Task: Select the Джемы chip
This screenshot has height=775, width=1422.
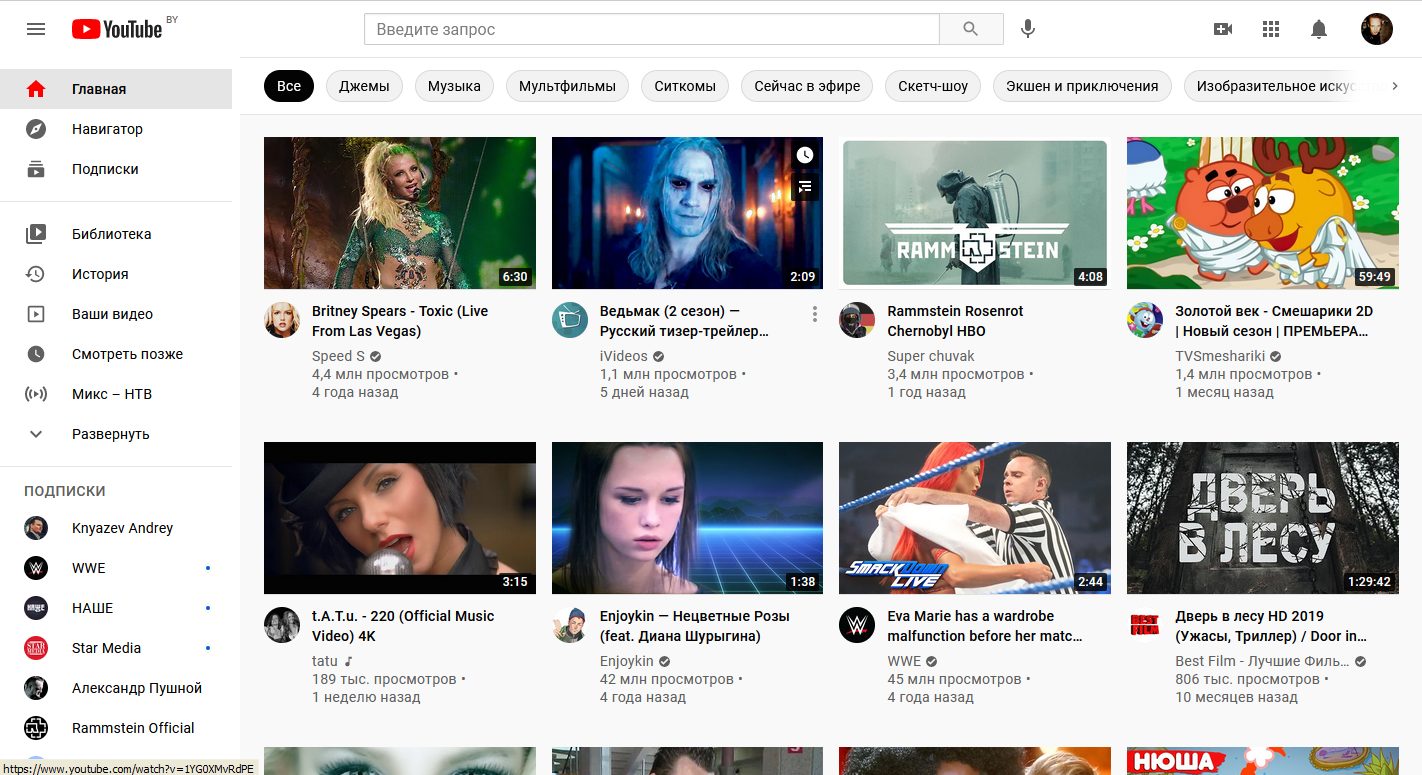Action: [364, 86]
